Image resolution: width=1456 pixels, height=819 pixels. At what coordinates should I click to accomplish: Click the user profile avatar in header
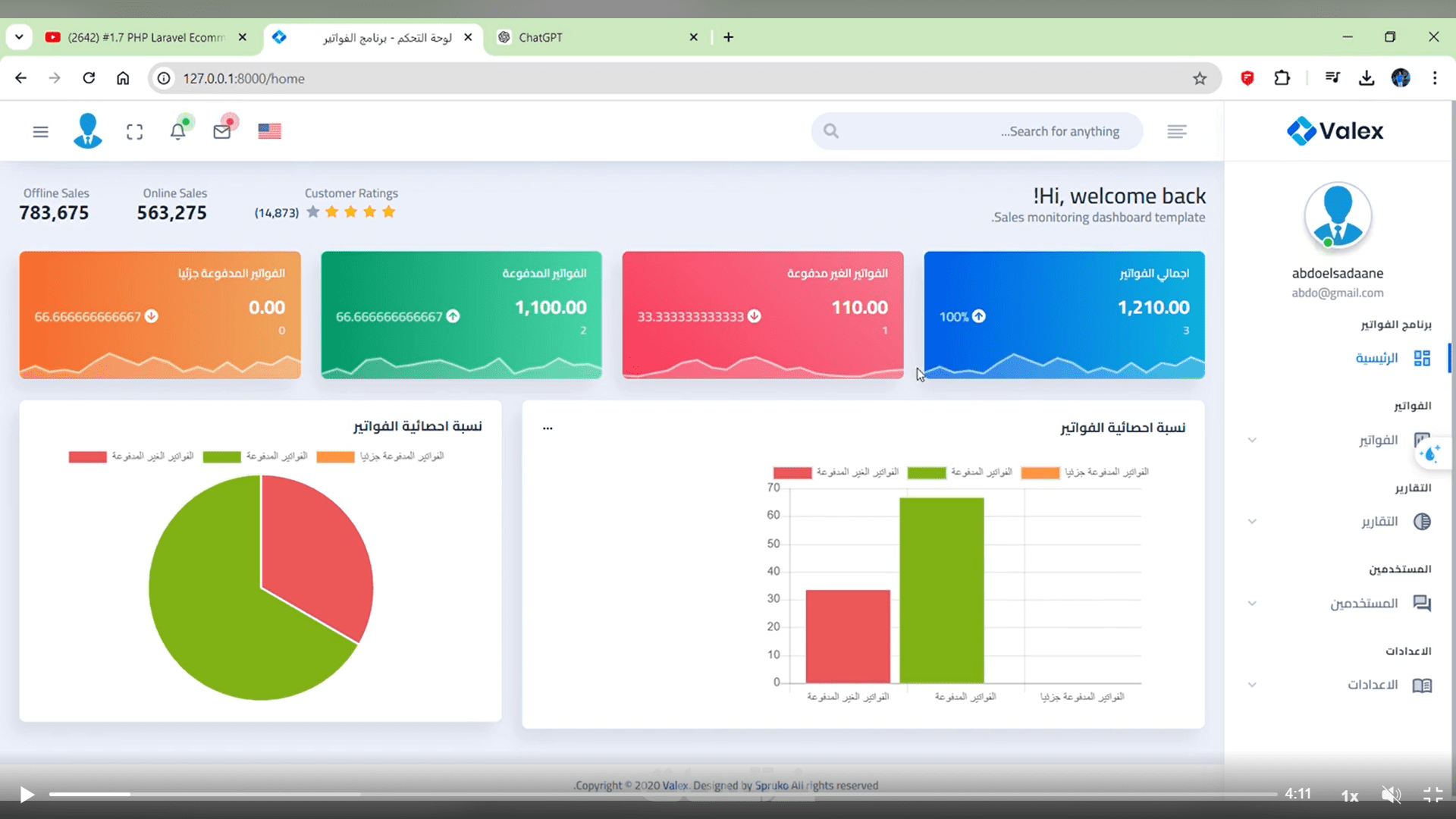(x=87, y=131)
